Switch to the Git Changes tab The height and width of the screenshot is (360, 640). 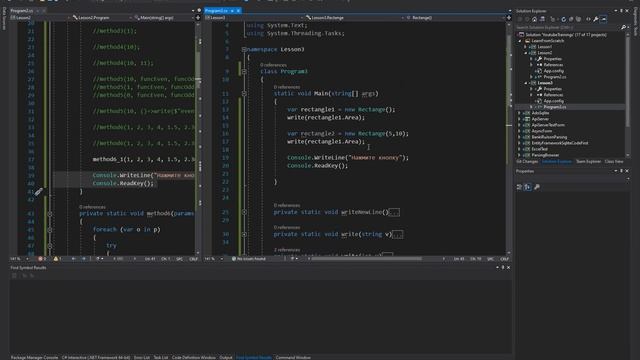pyautogui.click(x=527, y=162)
